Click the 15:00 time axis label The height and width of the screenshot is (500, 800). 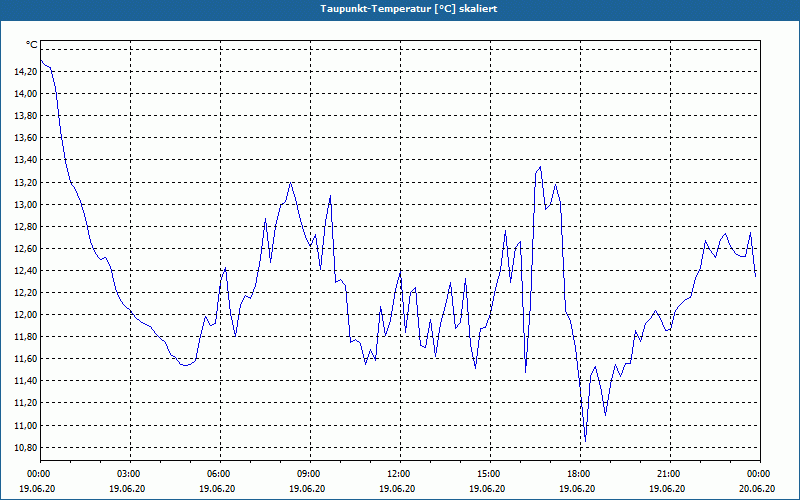coord(490,474)
